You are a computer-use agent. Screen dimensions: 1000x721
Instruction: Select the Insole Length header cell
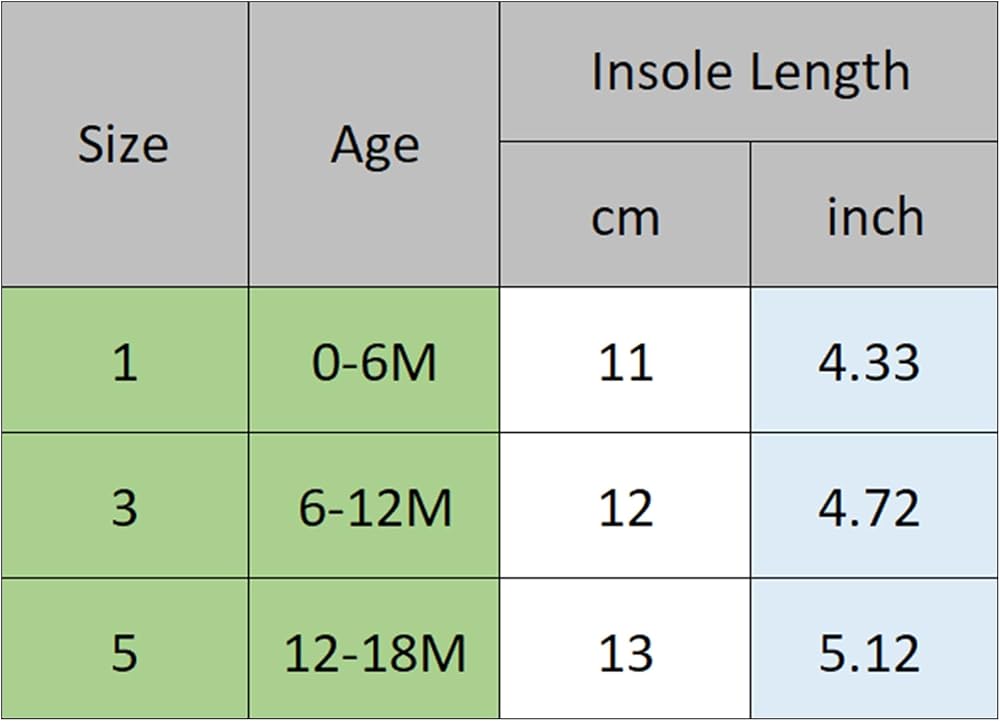[749, 71]
